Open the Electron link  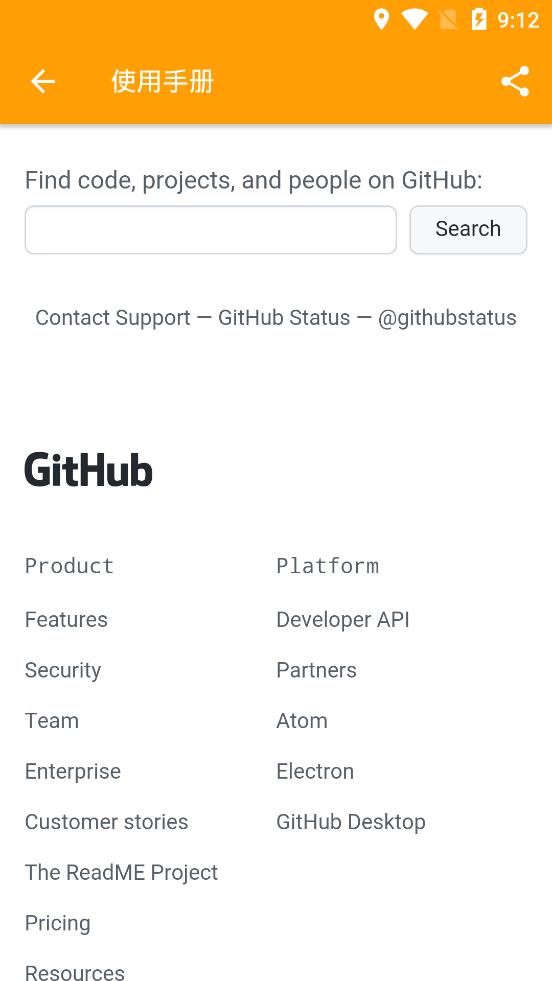[315, 771]
